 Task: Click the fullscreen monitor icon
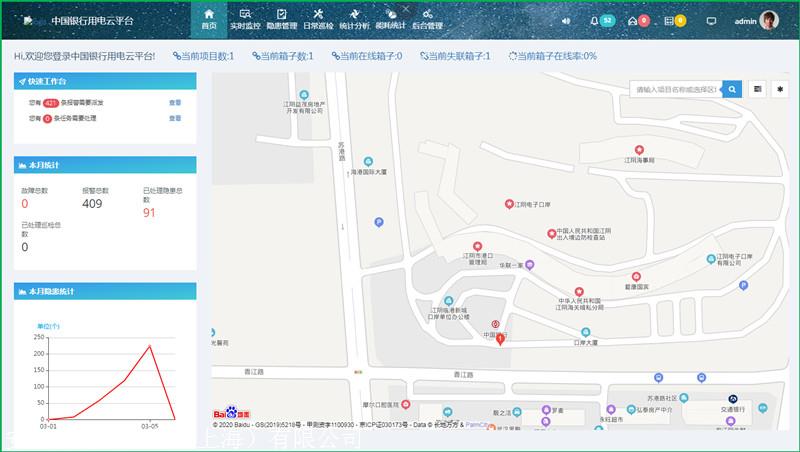click(711, 21)
